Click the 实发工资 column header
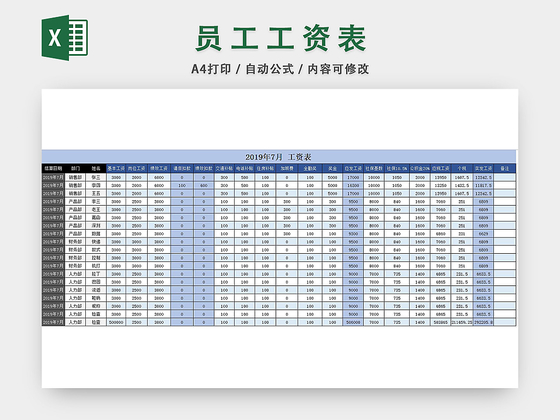This screenshot has width=560, height=420. point(483,168)
